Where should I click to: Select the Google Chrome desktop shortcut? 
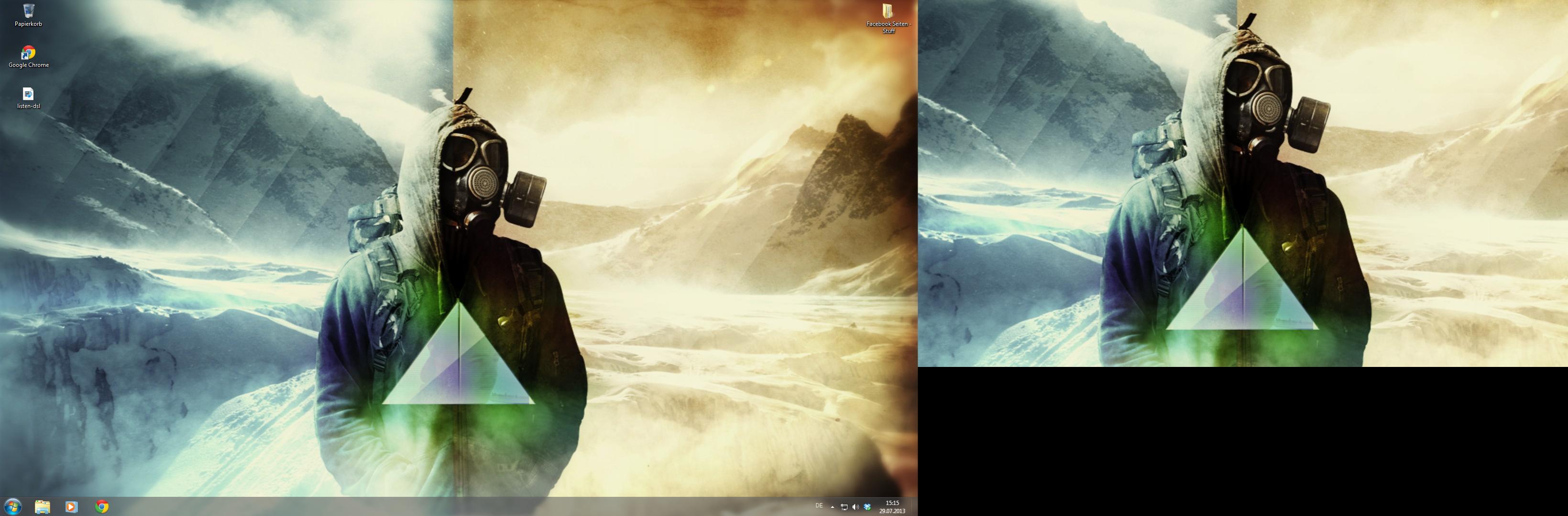click(x=28, y=53)
